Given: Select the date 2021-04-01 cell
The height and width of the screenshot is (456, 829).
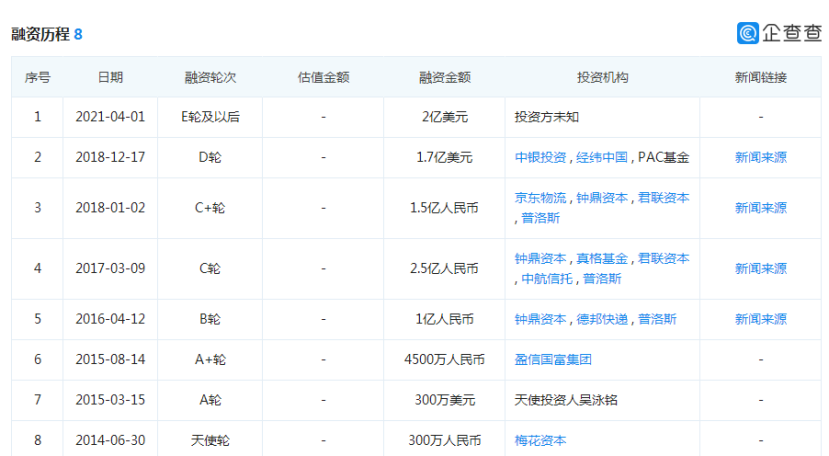Looking at the screenshot, I should point(110,117).
